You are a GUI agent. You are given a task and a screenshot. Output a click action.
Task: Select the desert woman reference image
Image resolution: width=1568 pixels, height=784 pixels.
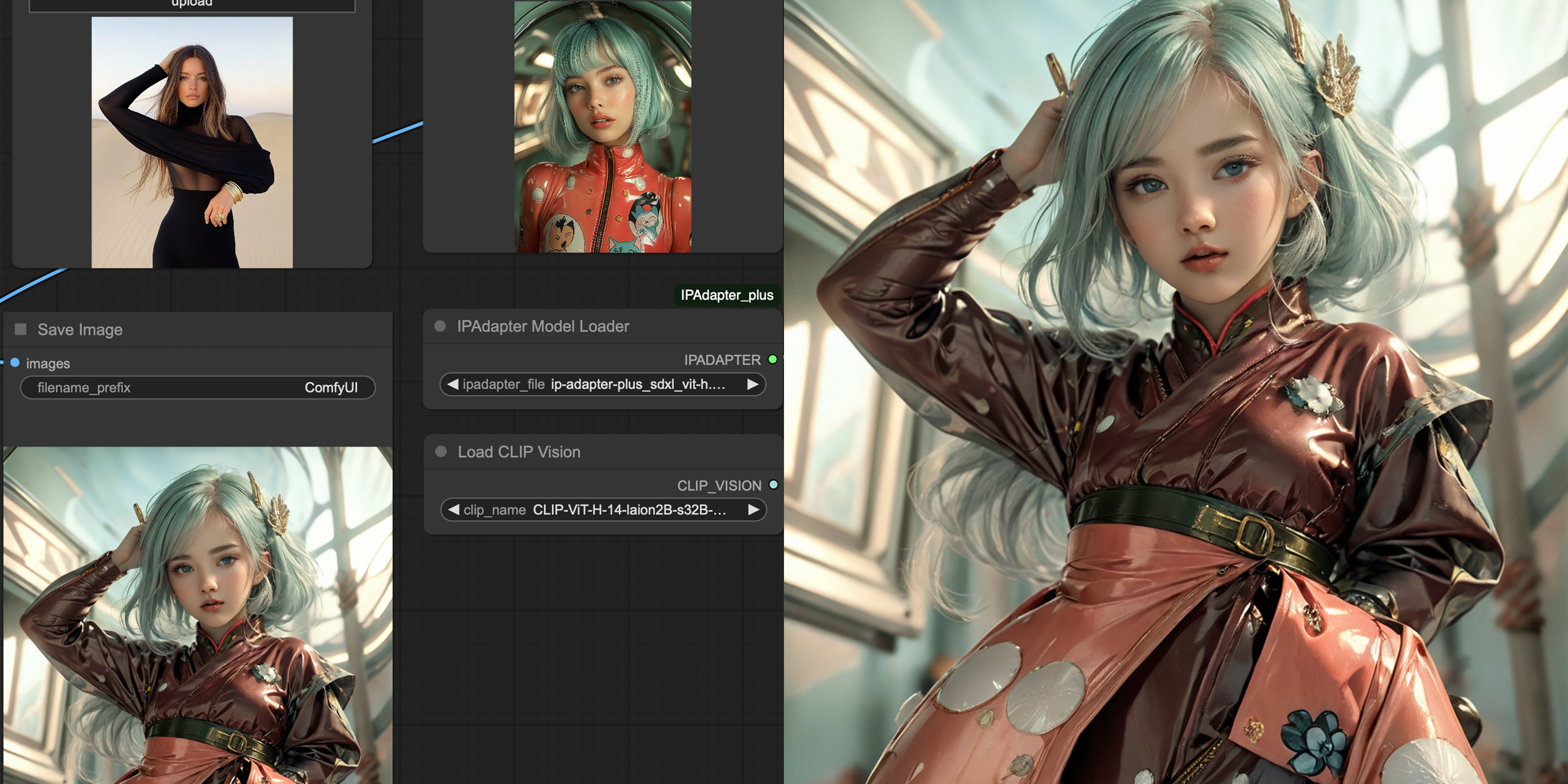point(192,142)
